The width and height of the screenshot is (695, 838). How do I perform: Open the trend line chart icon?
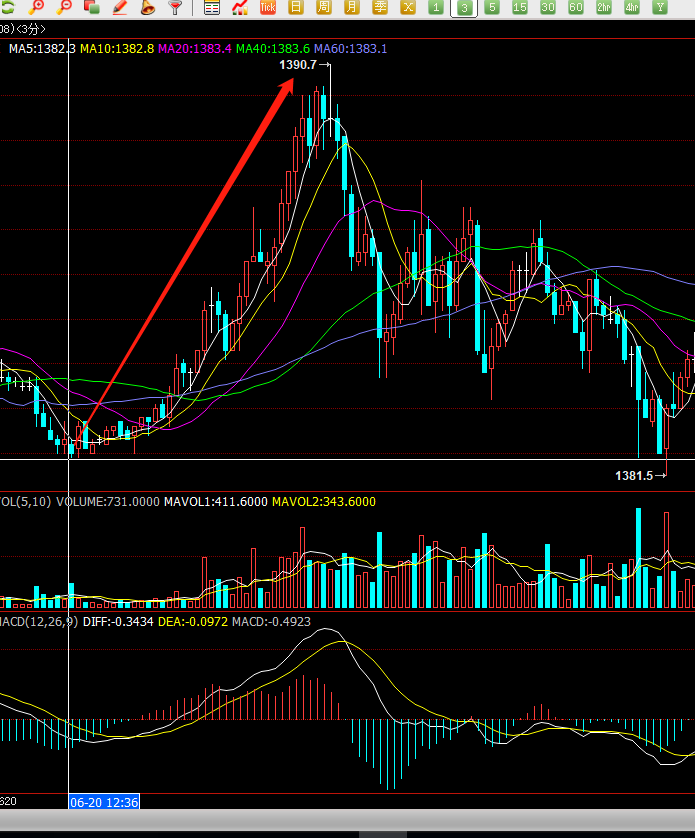[240, 8]
